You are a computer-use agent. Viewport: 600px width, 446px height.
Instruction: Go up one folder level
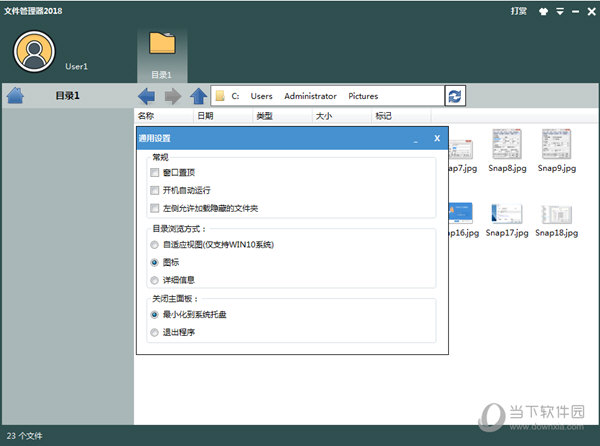point(199,96)
